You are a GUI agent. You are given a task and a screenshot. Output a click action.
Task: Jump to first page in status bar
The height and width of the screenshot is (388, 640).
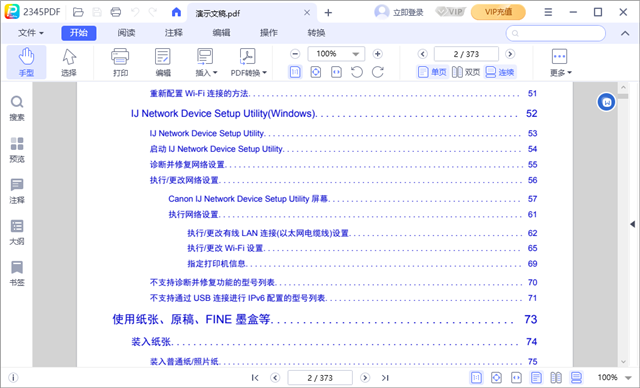click(x=255, y=378)
